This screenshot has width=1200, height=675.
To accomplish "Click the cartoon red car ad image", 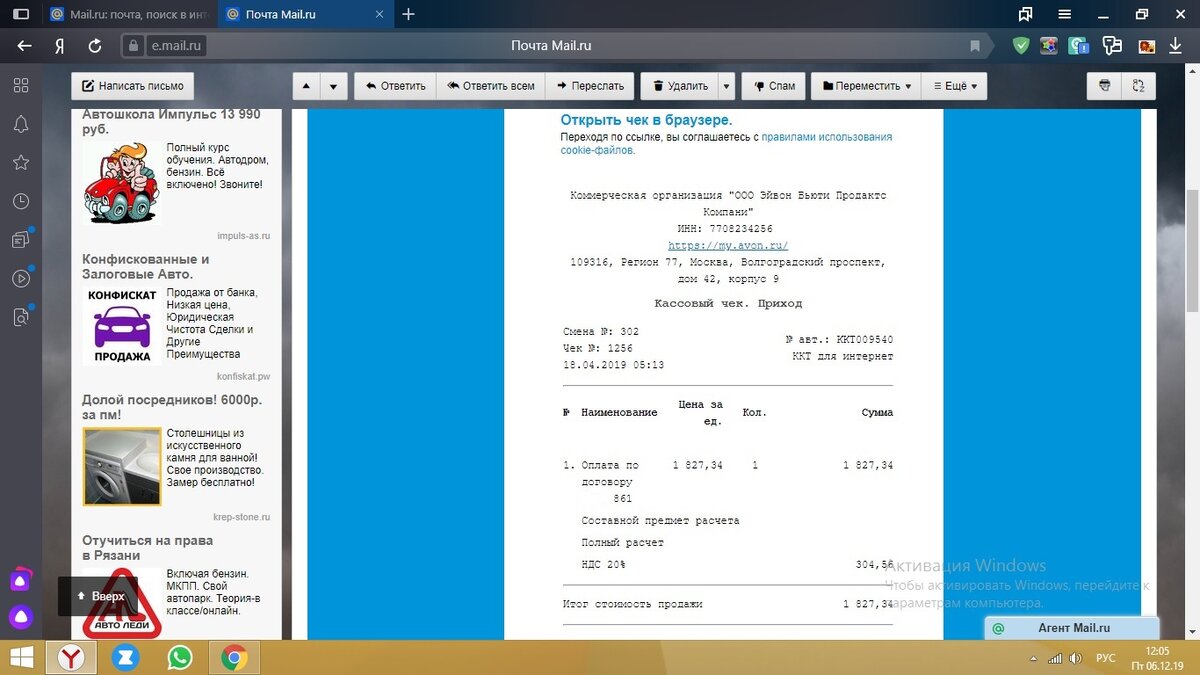I will [121, 182].
